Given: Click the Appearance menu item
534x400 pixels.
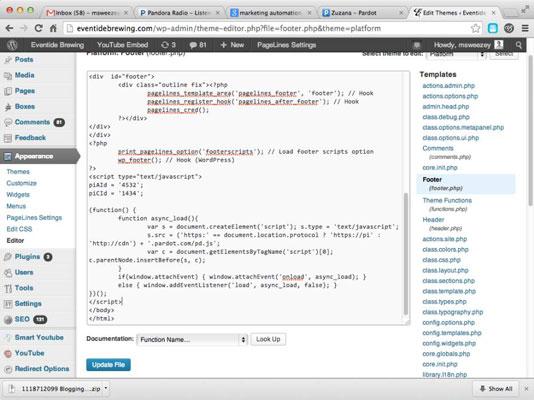Looking at the screenshot, I should tap(34, 156).
